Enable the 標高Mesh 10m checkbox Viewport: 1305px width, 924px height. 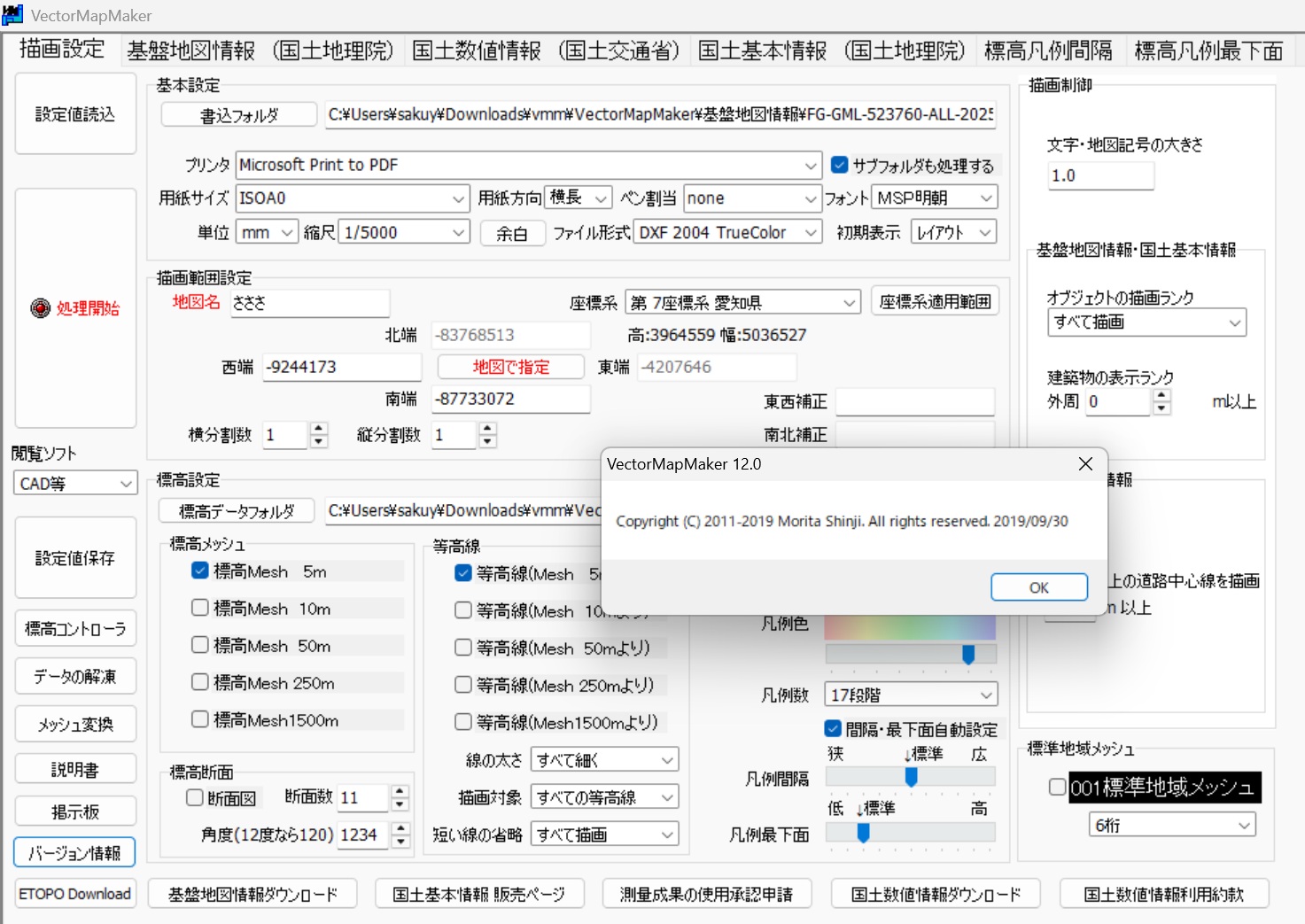[200, 608]
